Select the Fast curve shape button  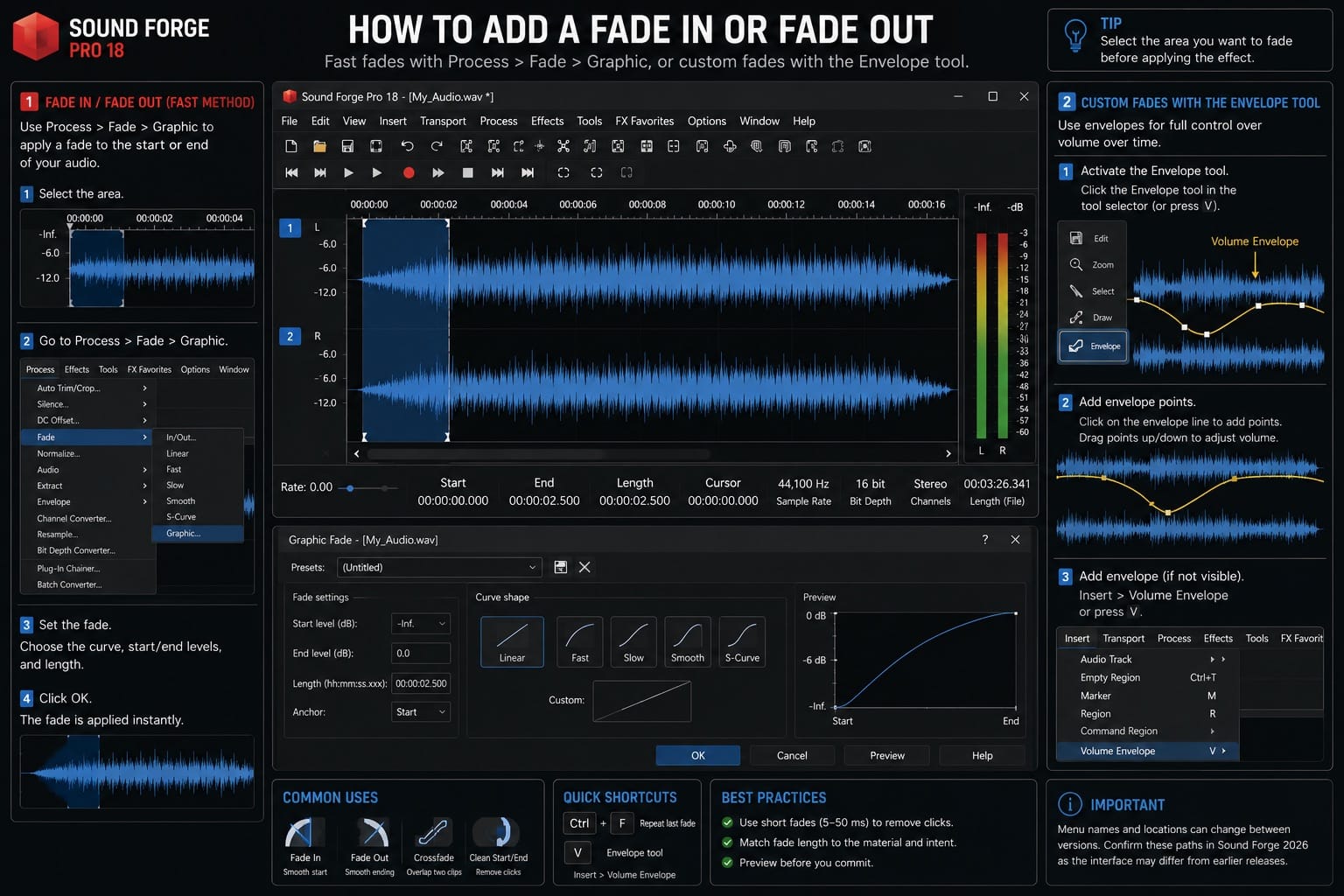[x=580, y=642]
